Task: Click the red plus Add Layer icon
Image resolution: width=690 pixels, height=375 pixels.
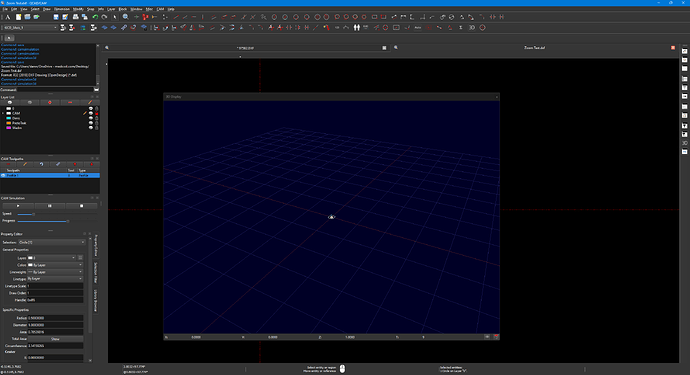Action: pyautogui.click(x=50, y=102)
